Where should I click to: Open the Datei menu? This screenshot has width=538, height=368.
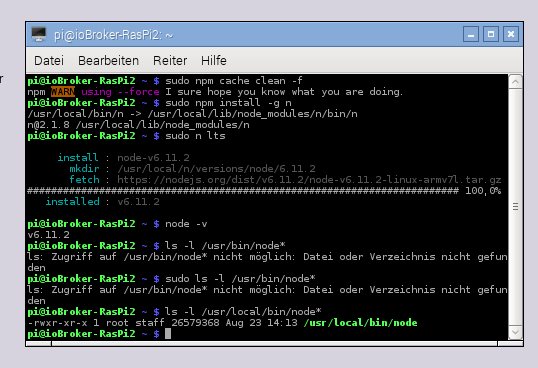pos(49,61)
